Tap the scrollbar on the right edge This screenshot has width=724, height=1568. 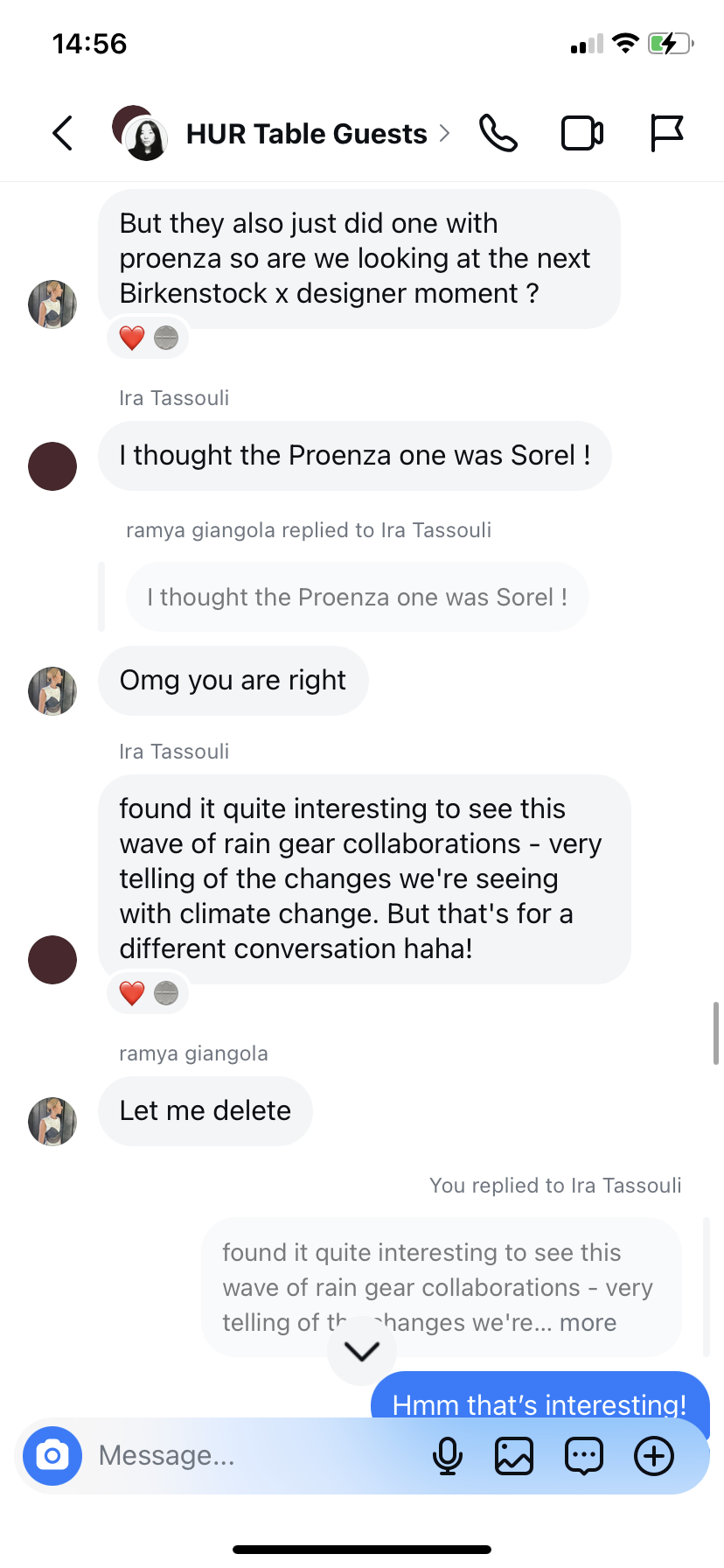(x=716, y=1033)
